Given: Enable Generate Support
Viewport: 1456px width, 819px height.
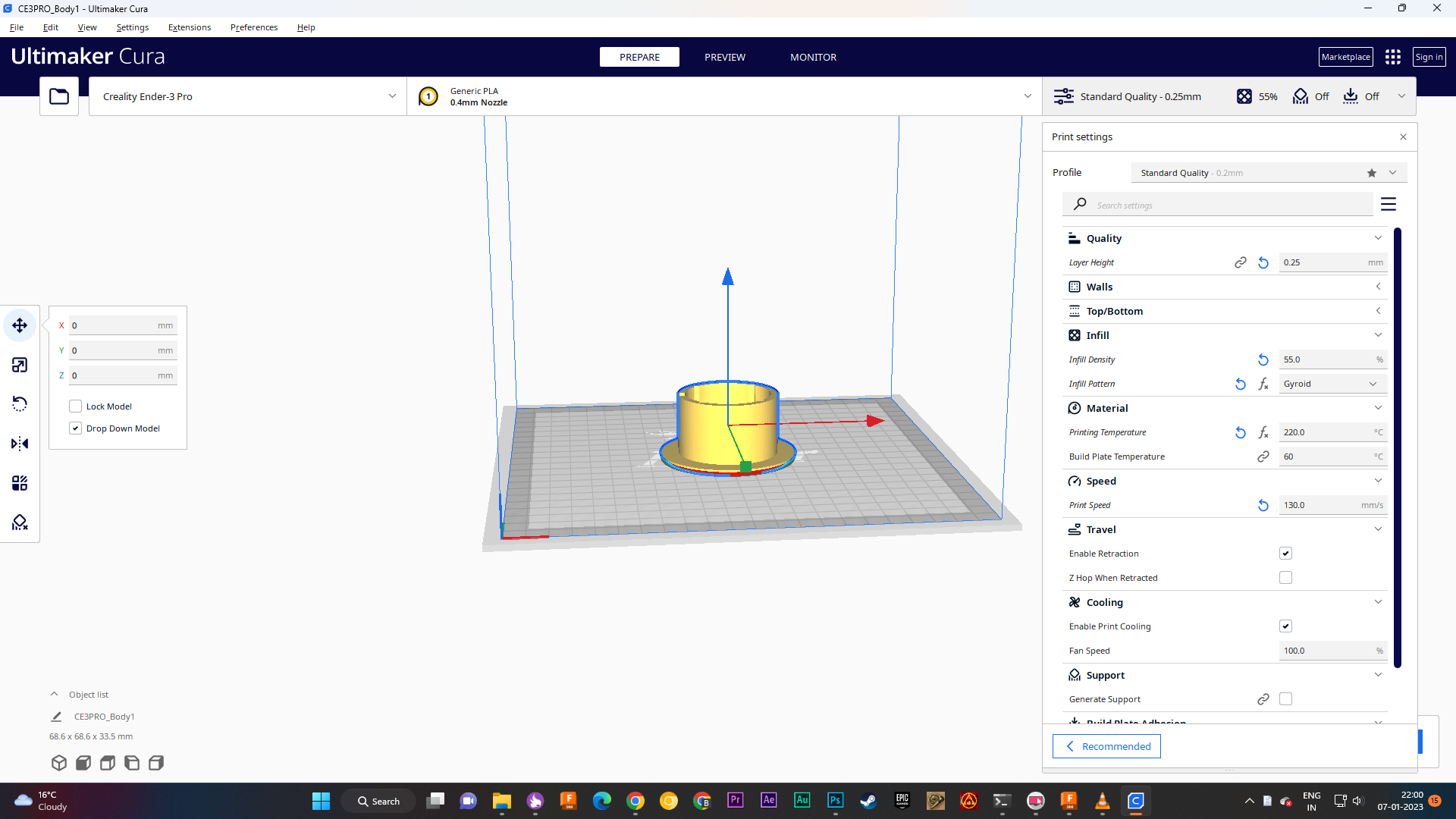Looking at the screenshot, I should (x=1286, y=698).
